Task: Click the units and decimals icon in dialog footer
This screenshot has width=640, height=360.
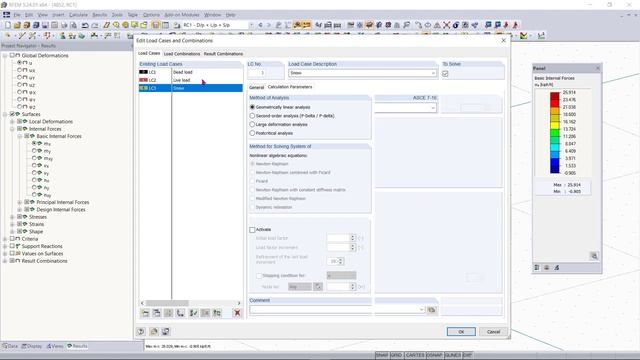Action: [x=154, y=331]
